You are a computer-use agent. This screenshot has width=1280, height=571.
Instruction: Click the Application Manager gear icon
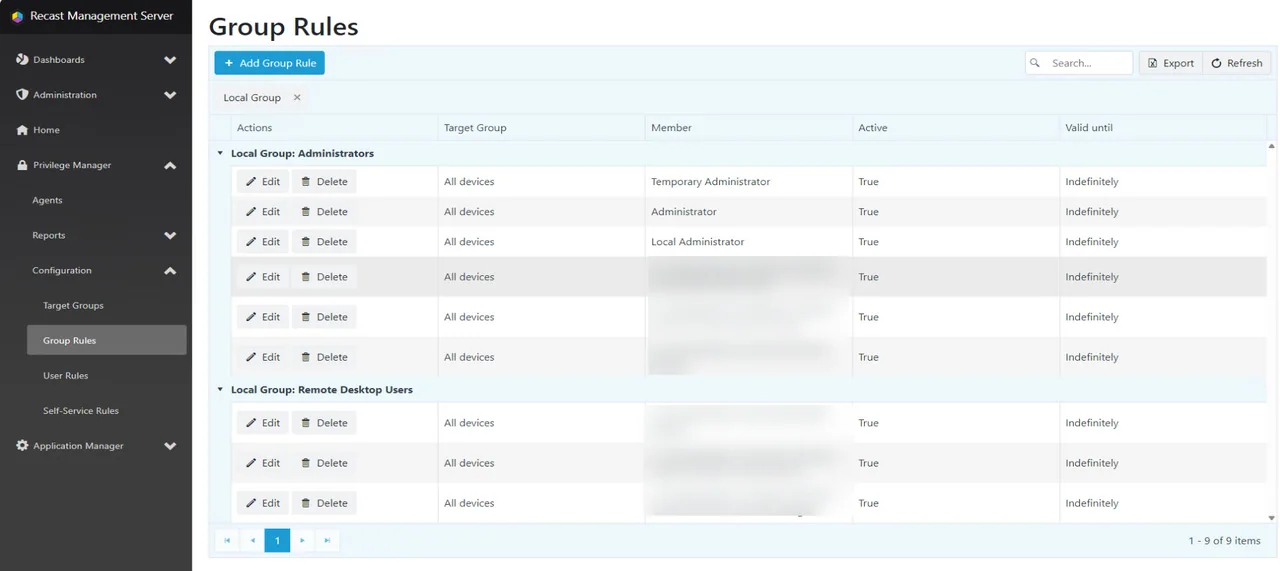tap(22, 446)
